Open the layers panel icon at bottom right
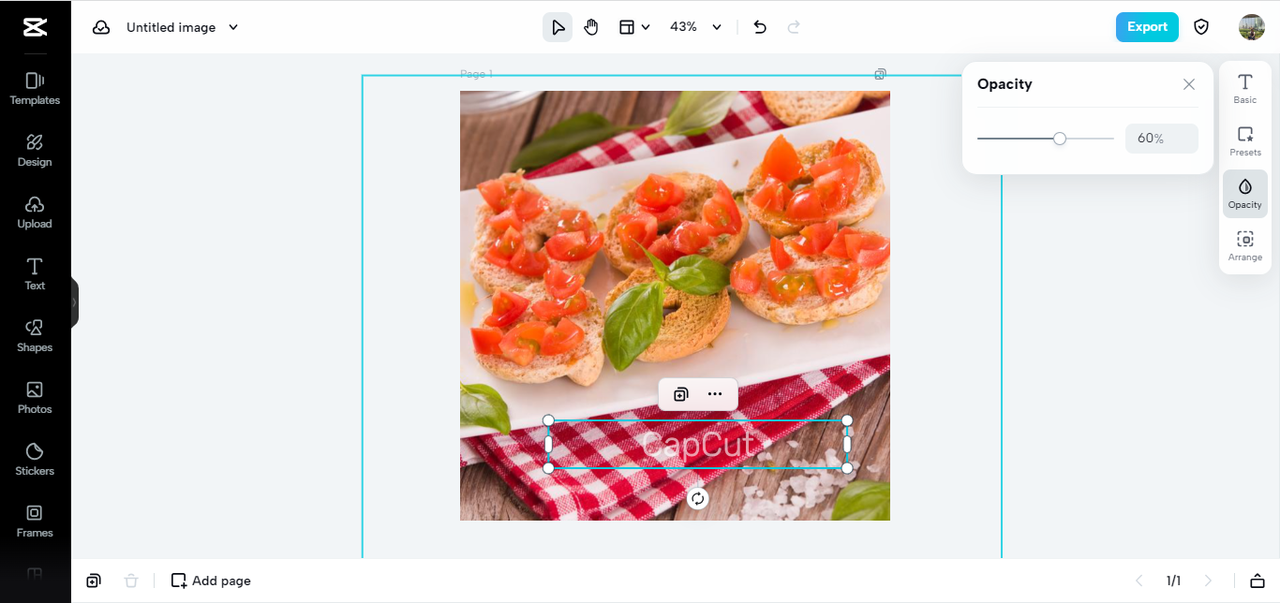Image resolution: width=1280 pixels, height=603 pixels. 1257,581
